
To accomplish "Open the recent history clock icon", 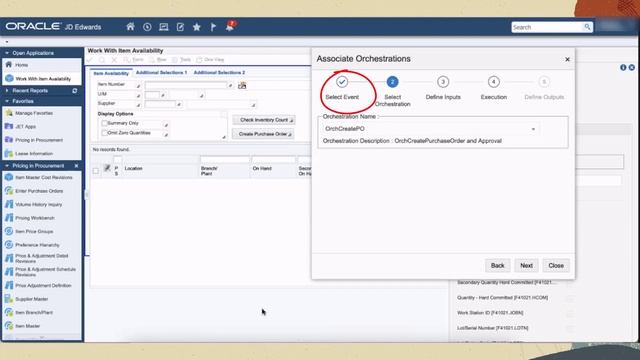I will pos(147,27).
